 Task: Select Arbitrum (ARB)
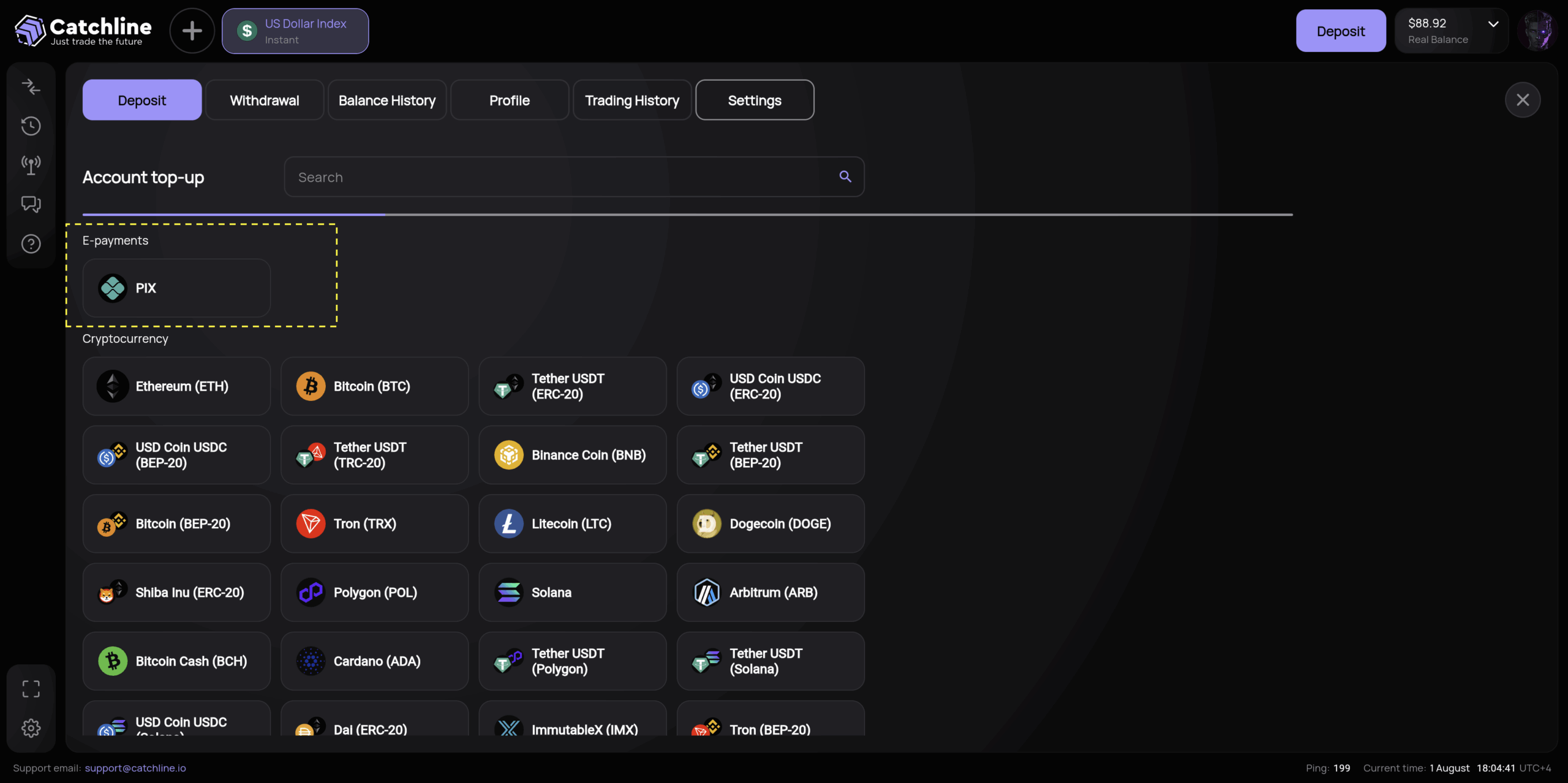click(771, 593)
